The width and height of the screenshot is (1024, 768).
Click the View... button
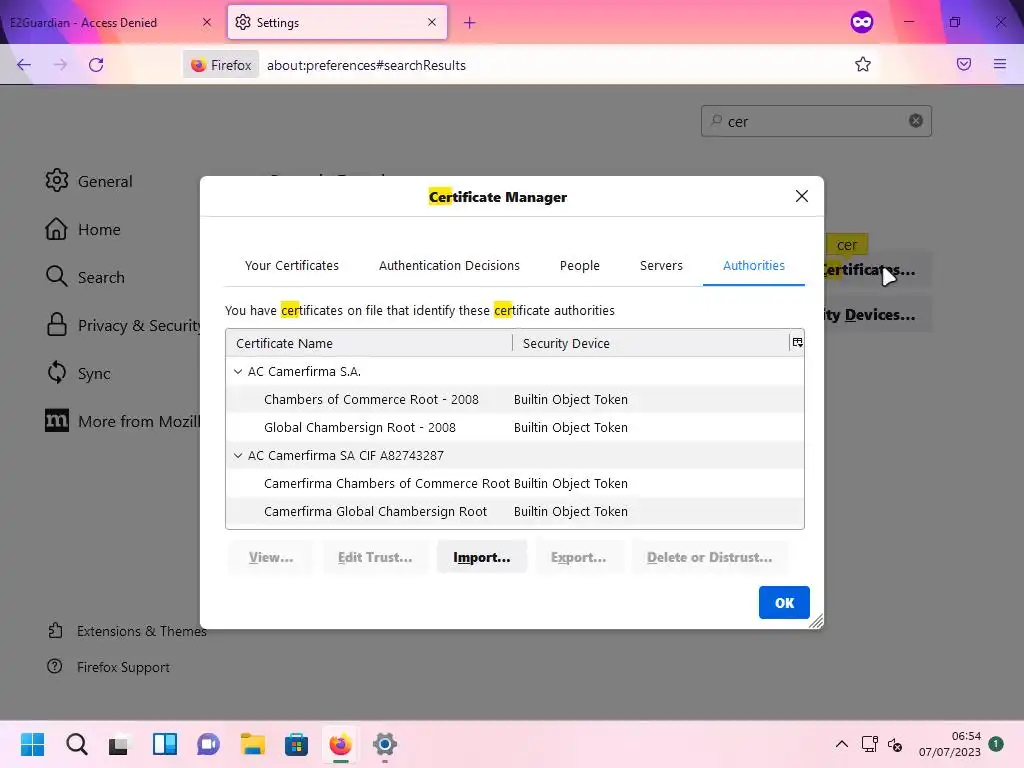click(271, 557)
